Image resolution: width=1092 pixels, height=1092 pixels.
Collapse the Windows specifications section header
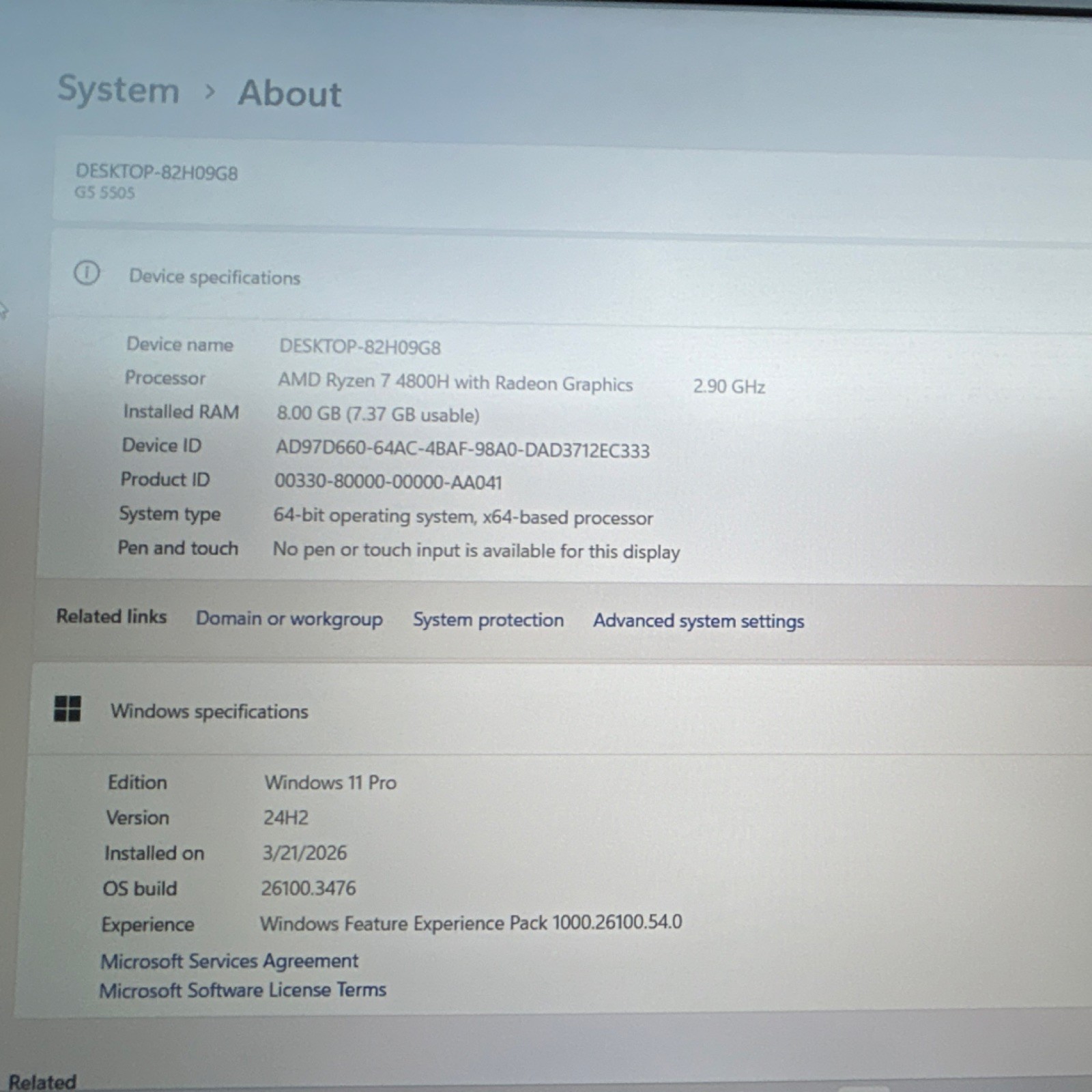(560, 710)
